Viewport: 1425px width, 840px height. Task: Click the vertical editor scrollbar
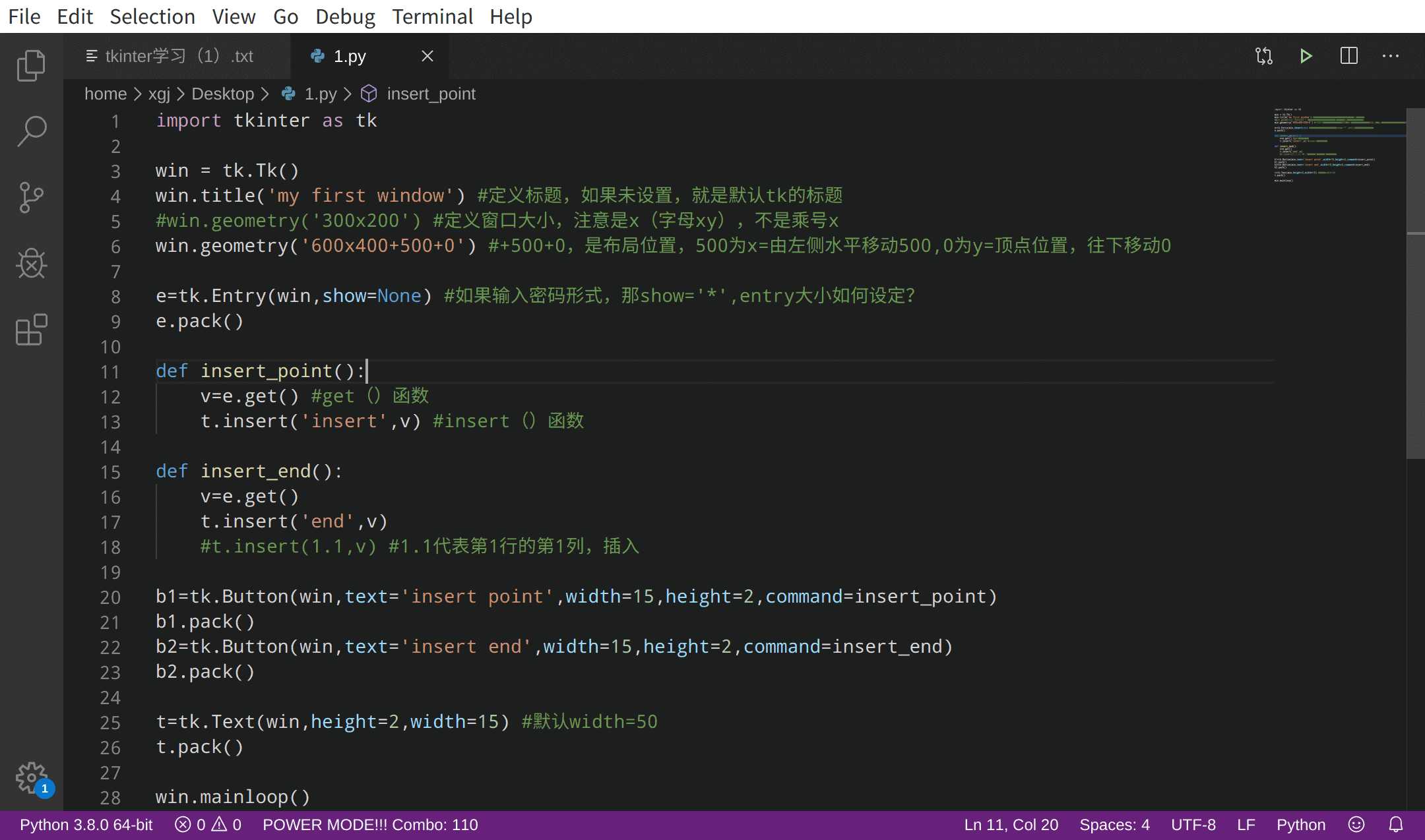pyautogui.click(x=1416, y=284)
